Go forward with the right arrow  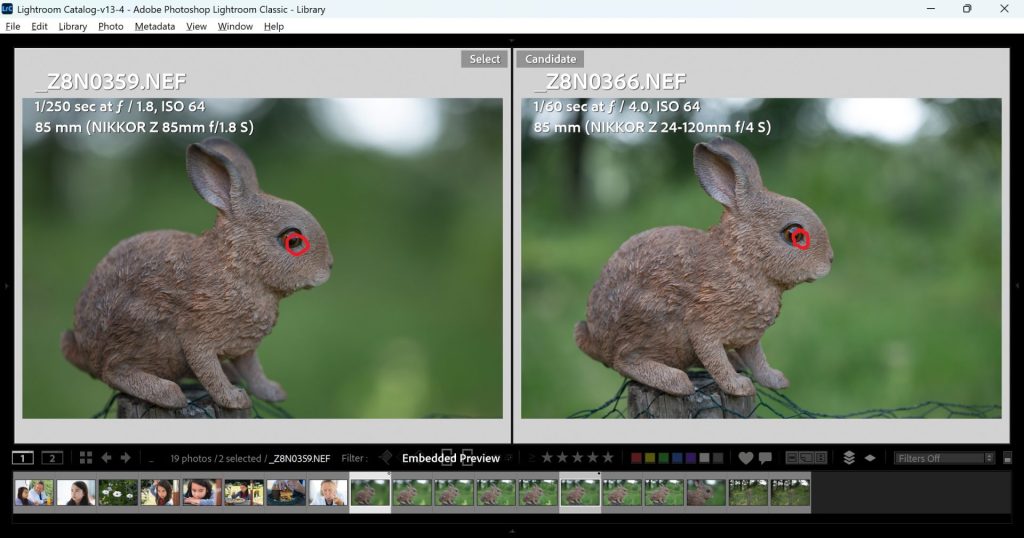pyautogui.click(x=125, y=458)
